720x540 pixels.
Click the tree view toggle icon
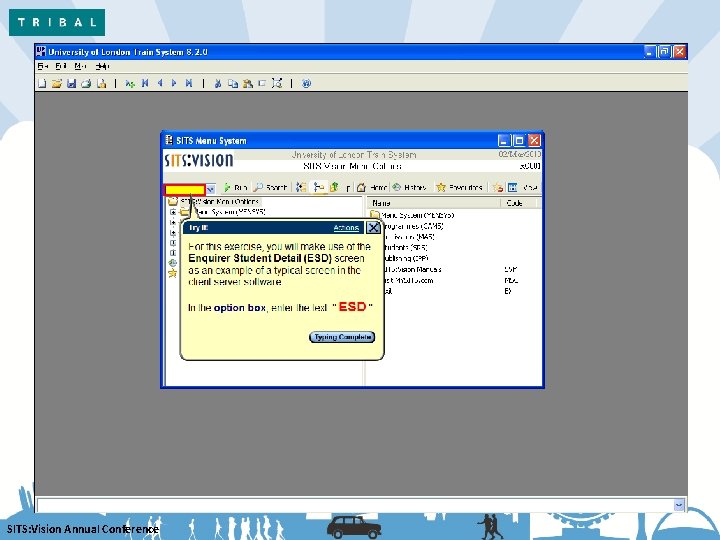[x=318, y=187]
